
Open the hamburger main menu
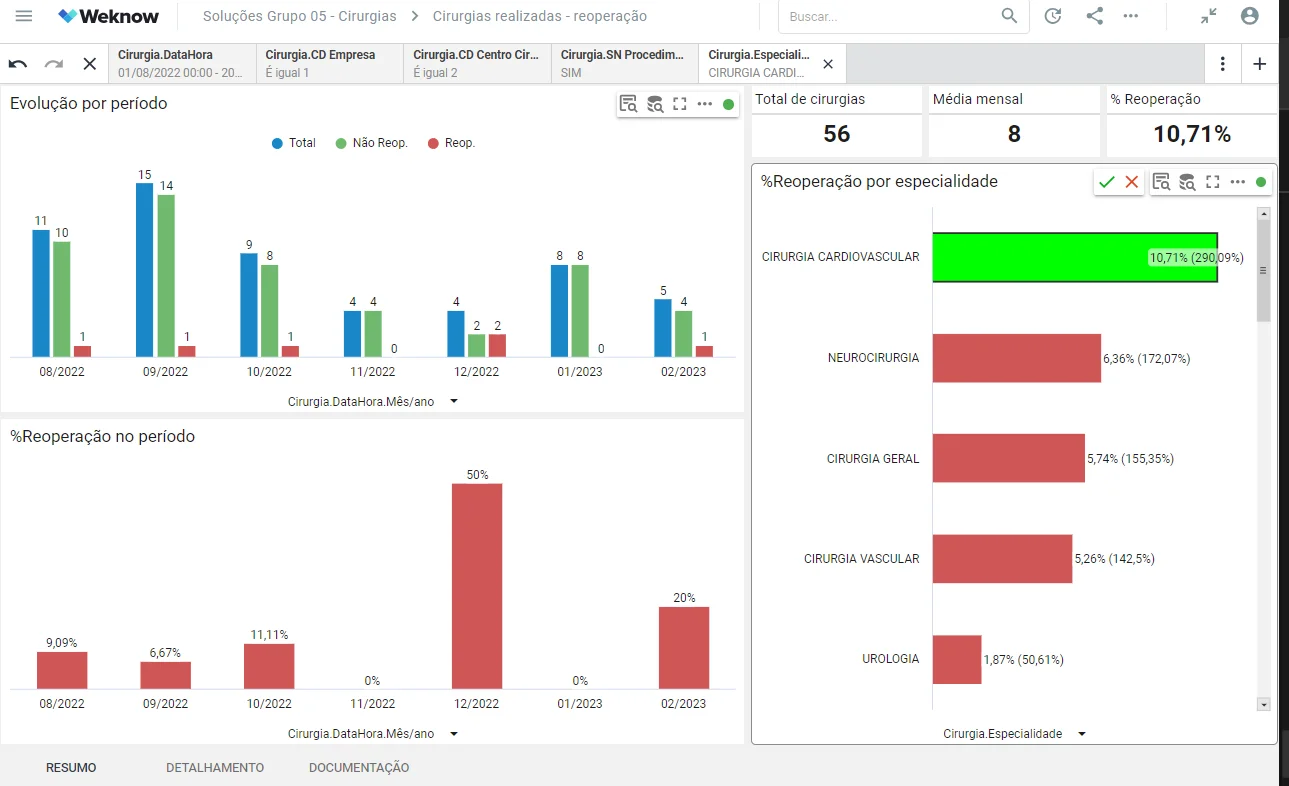pos(24,16)
